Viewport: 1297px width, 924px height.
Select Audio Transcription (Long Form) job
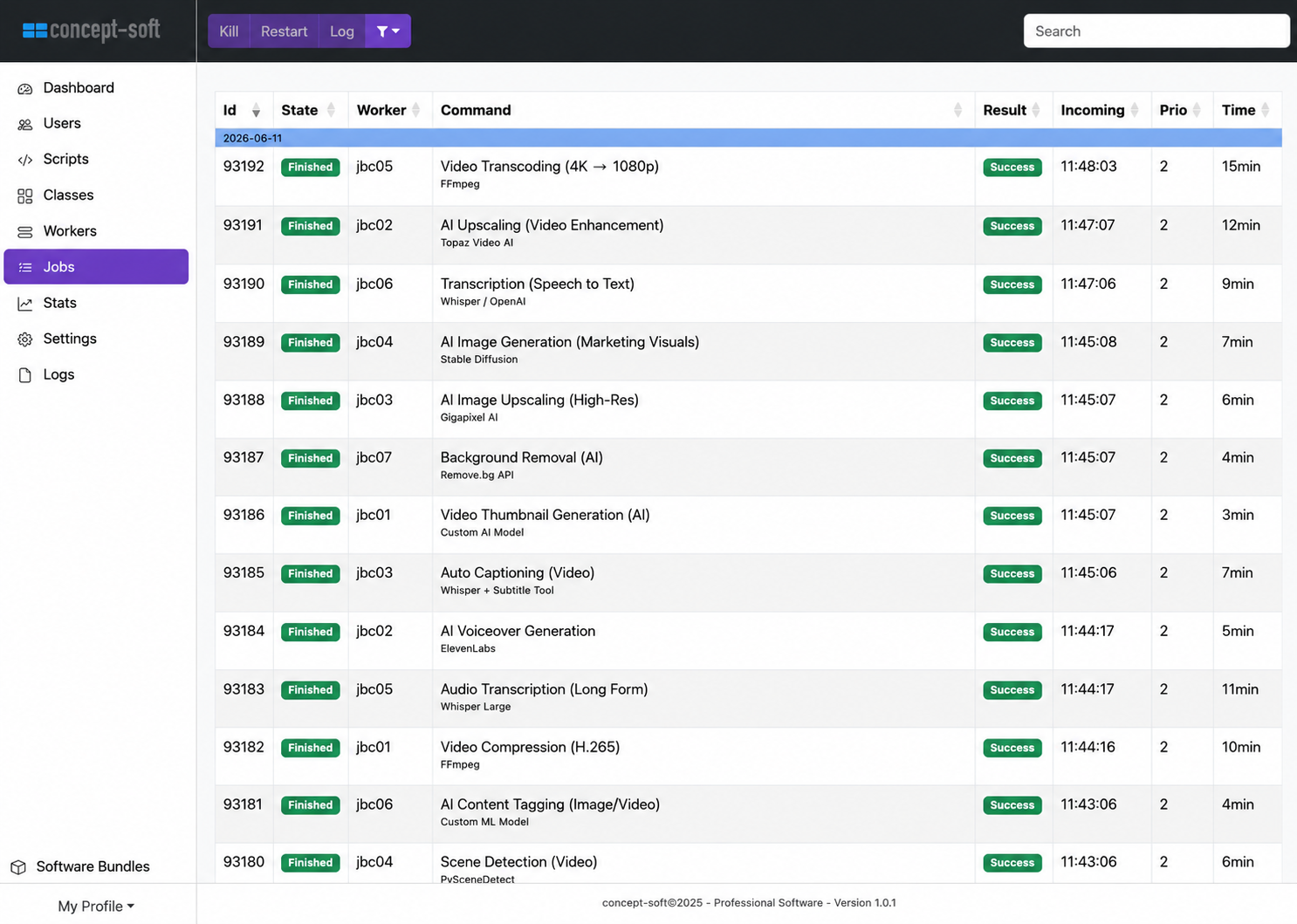point(544,689)
